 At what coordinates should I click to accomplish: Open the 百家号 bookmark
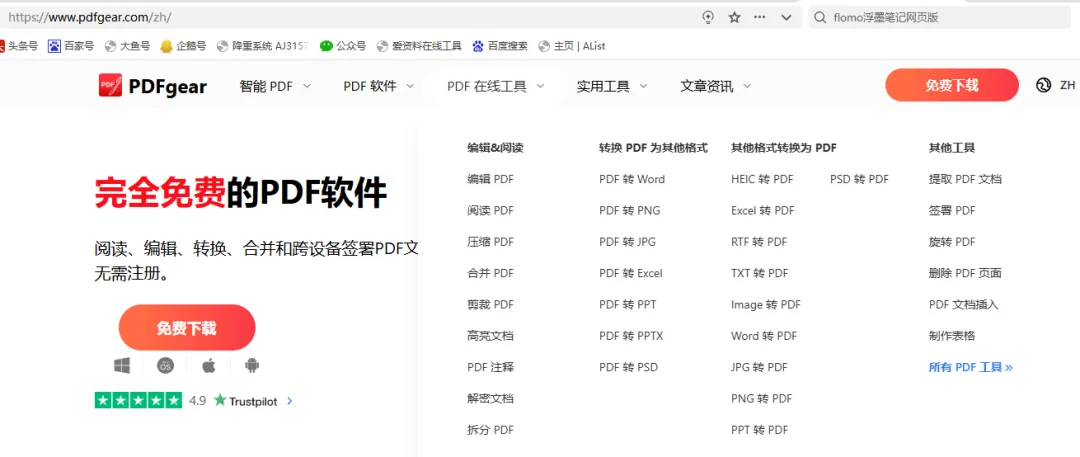70,46
